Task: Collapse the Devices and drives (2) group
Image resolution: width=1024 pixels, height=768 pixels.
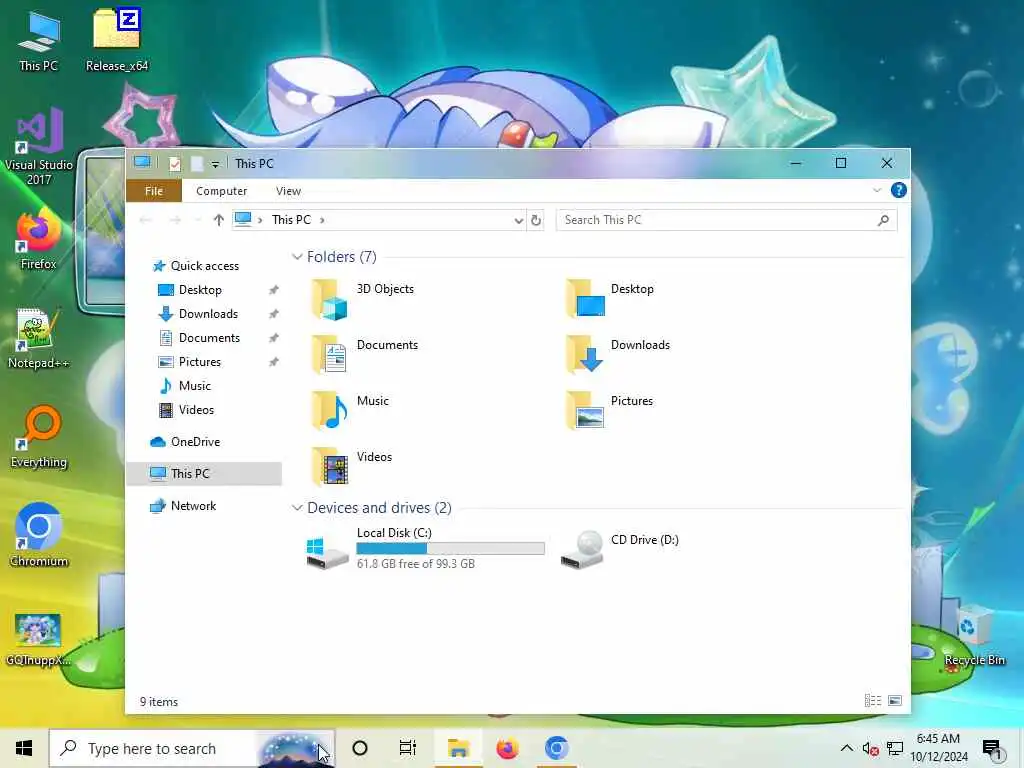Action: pyautogui.click(x=297, y=507)
